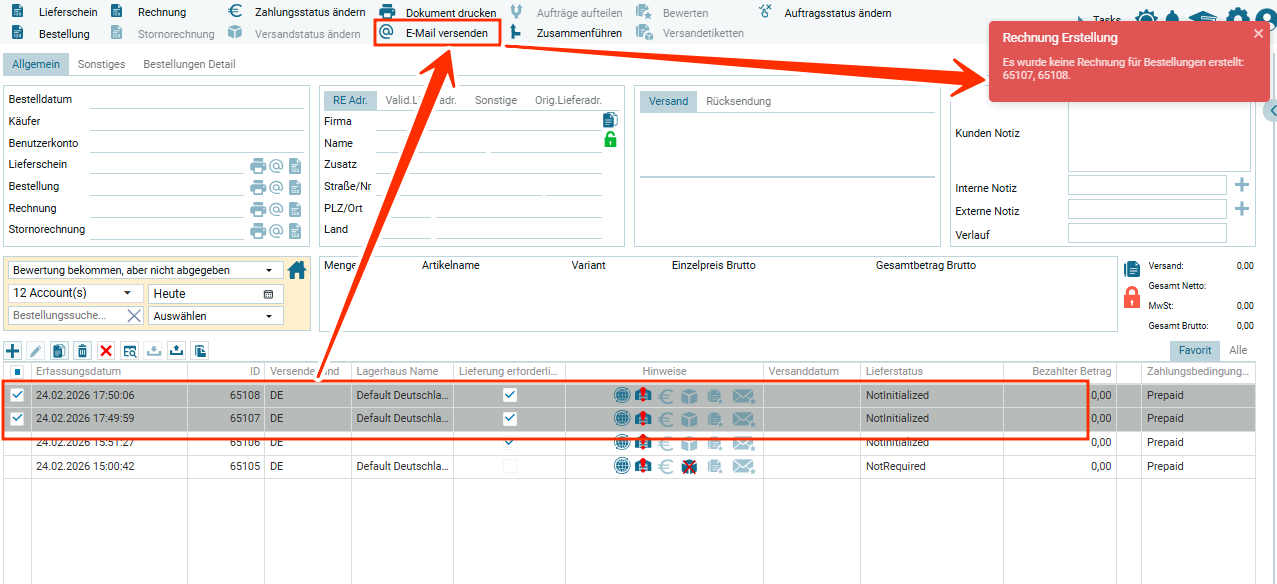Screen dimensions: 1277x584
Task: Click the Dokument drucken printer icon
Action: [x=387, y=12]
